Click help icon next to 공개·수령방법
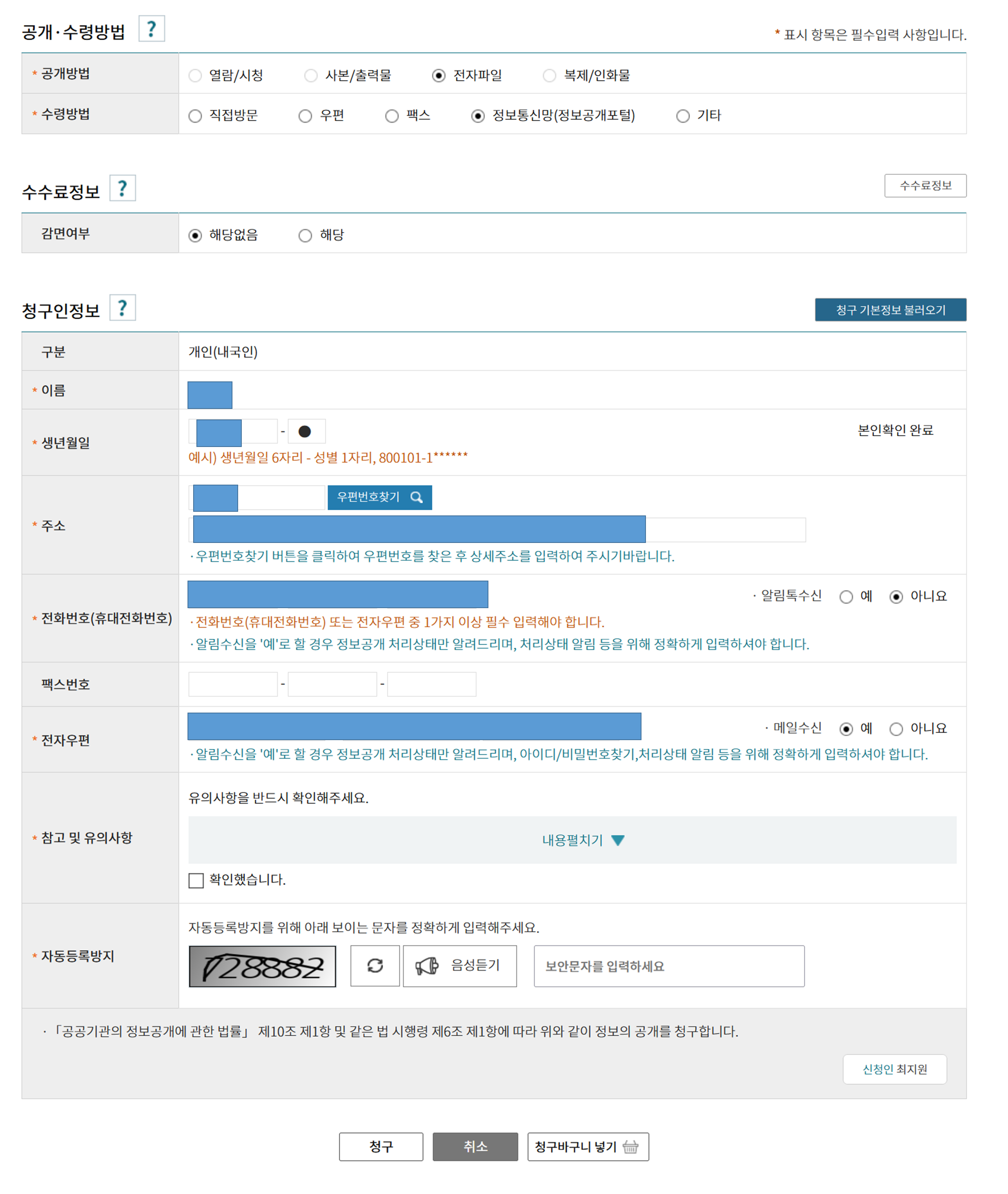1008x1194 pixels. (x=151, y=29)
